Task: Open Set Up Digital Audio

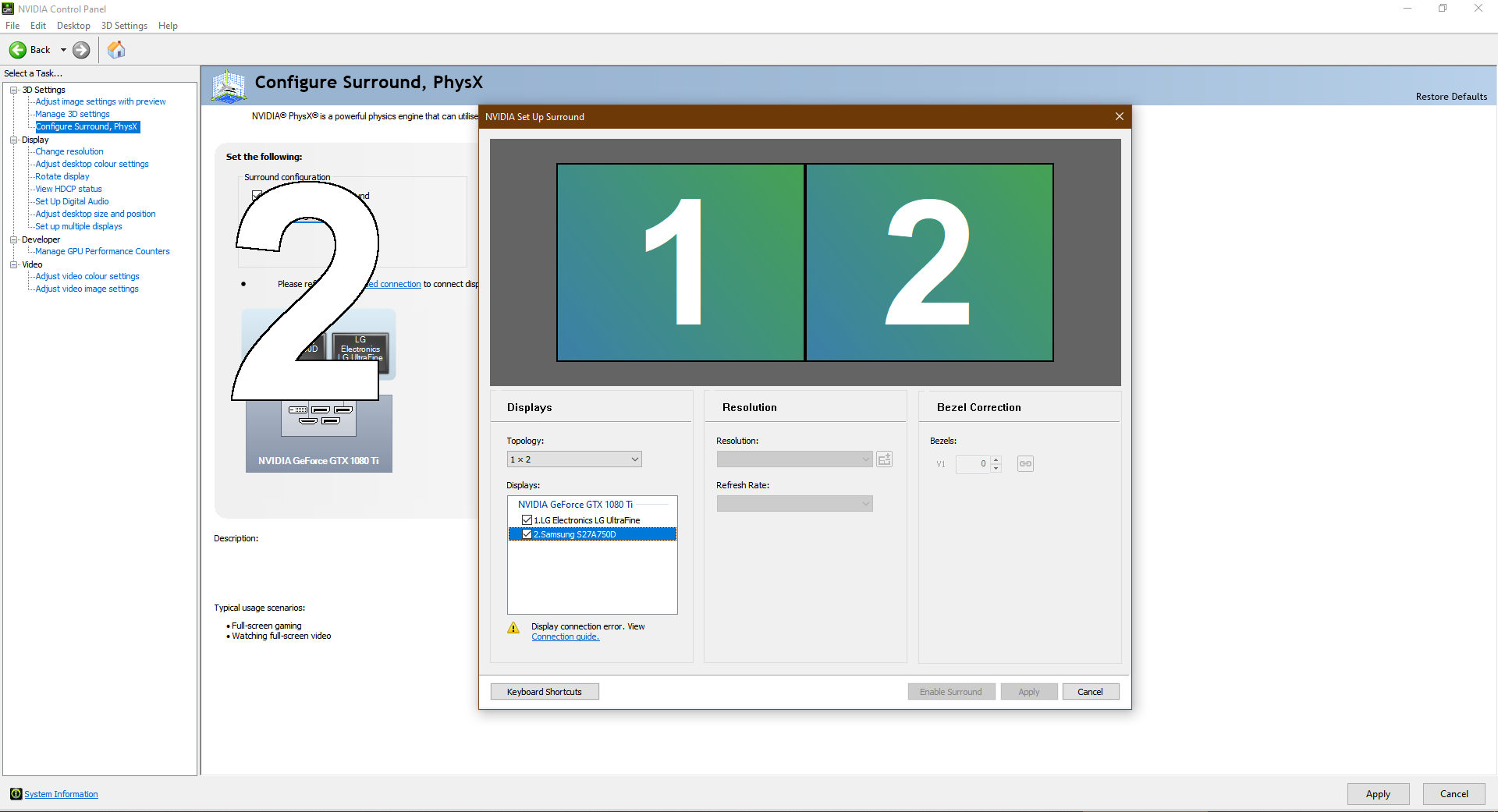Action: [x=72, y=201]
